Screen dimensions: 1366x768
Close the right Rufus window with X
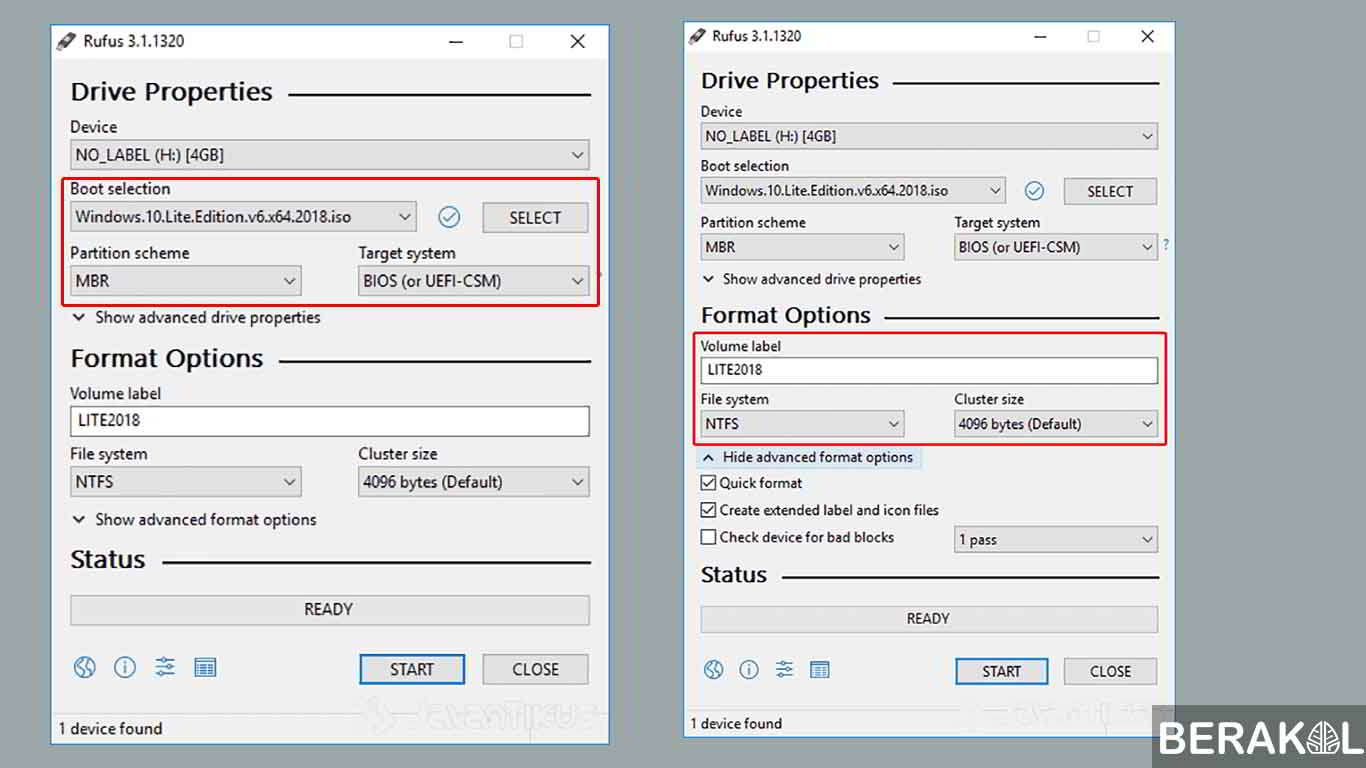(x=1148, y=36)
